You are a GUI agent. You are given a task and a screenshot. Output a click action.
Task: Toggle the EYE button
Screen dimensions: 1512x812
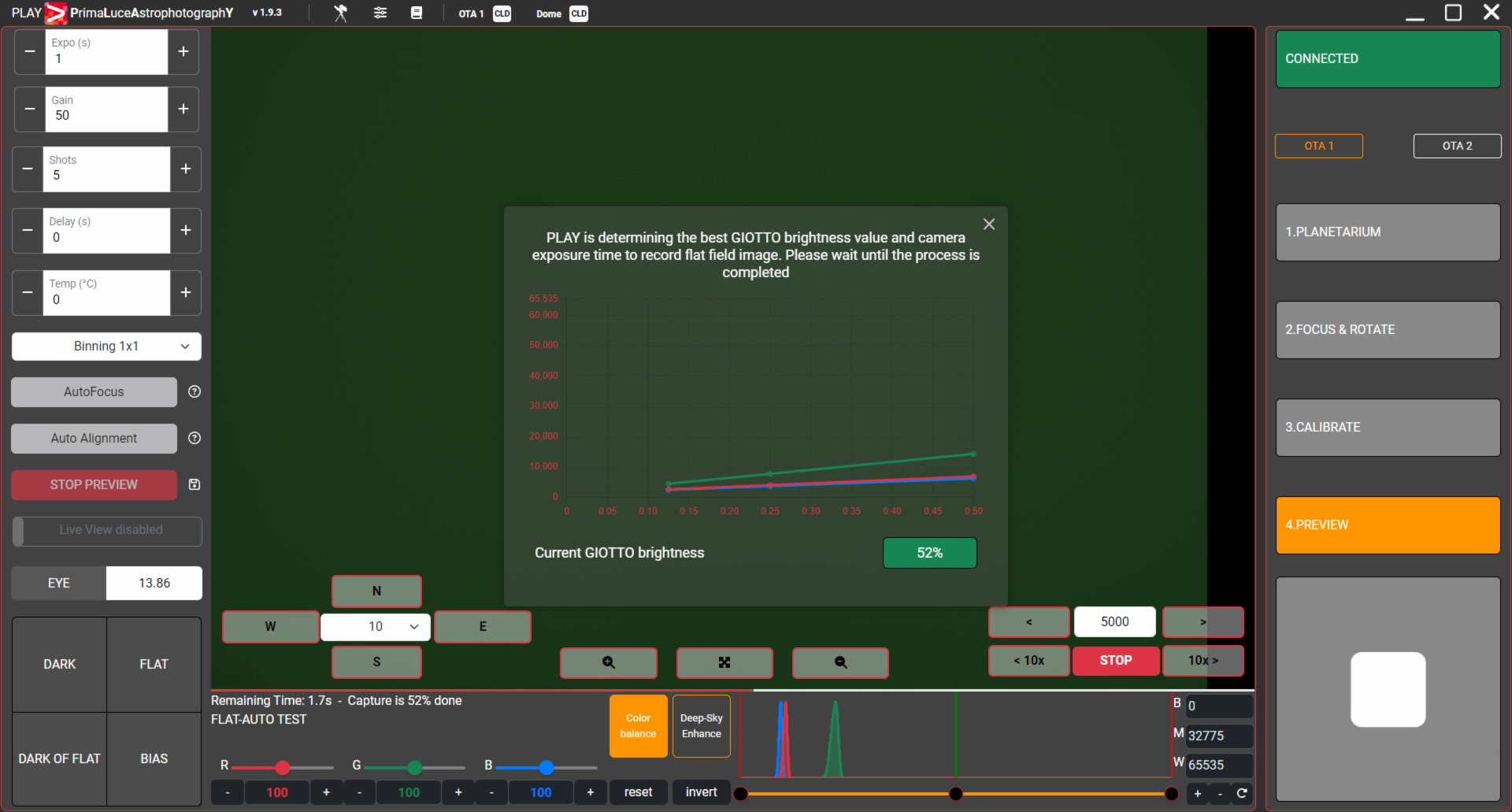(59, 584)
